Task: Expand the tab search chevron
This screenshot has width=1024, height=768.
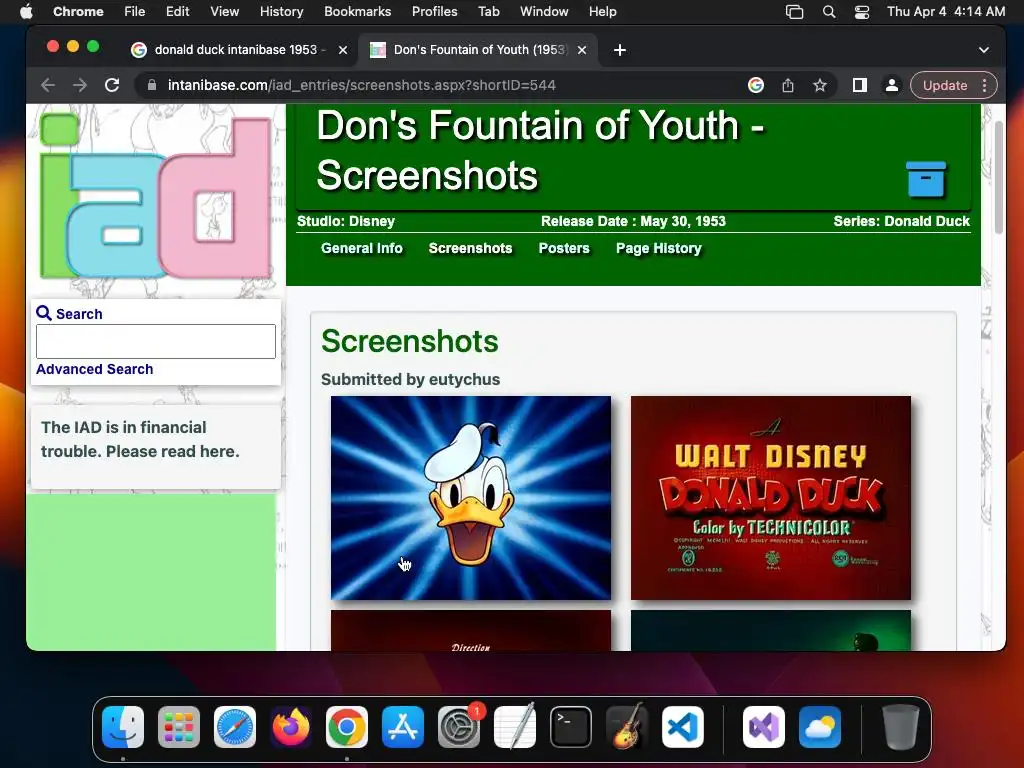Action: [x=984, y=50]
